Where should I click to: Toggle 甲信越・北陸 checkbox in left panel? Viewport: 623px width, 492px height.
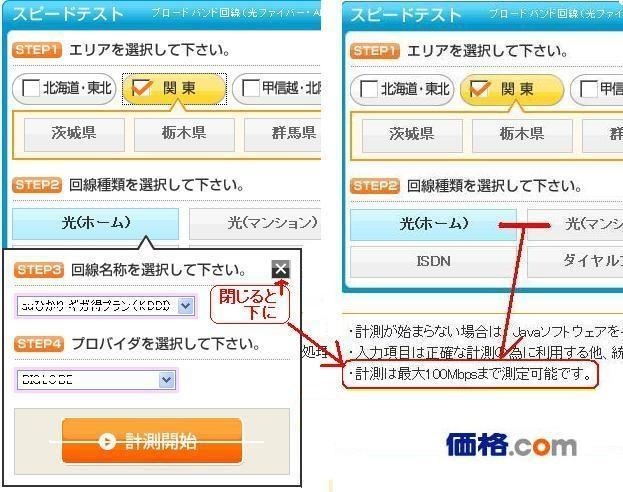coord(251,88)
